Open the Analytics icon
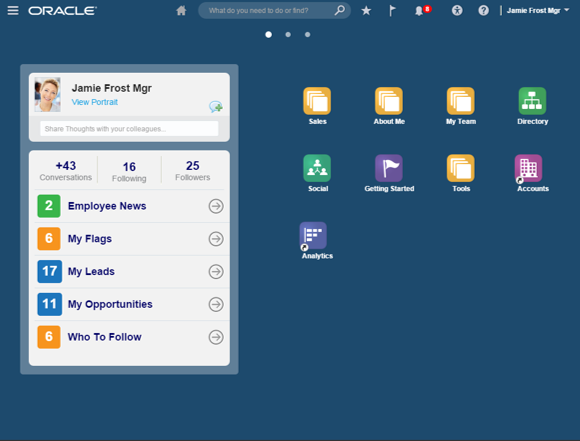Image resolution: width=580 pixels, height=441 pixels. (x=313, y=236)
